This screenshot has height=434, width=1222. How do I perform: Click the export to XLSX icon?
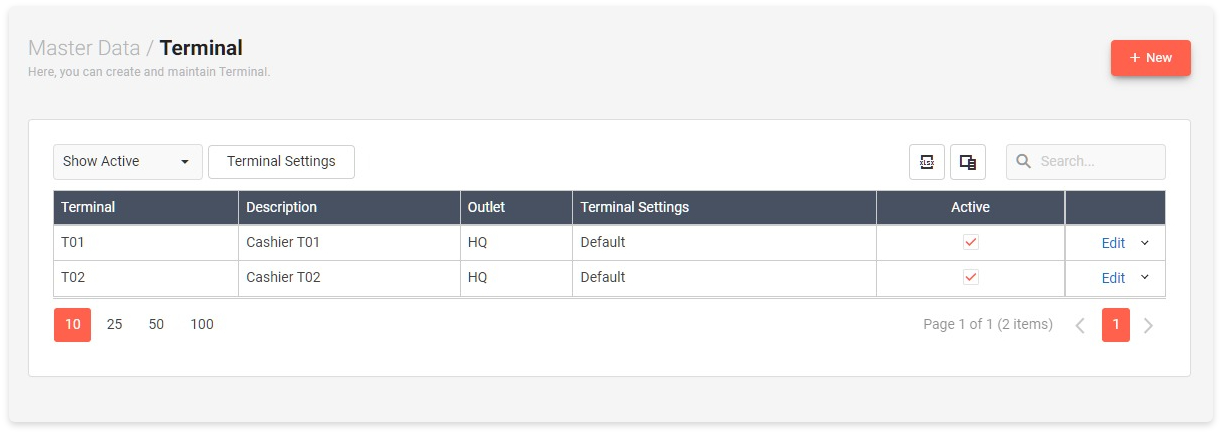(x=927, y=162)
